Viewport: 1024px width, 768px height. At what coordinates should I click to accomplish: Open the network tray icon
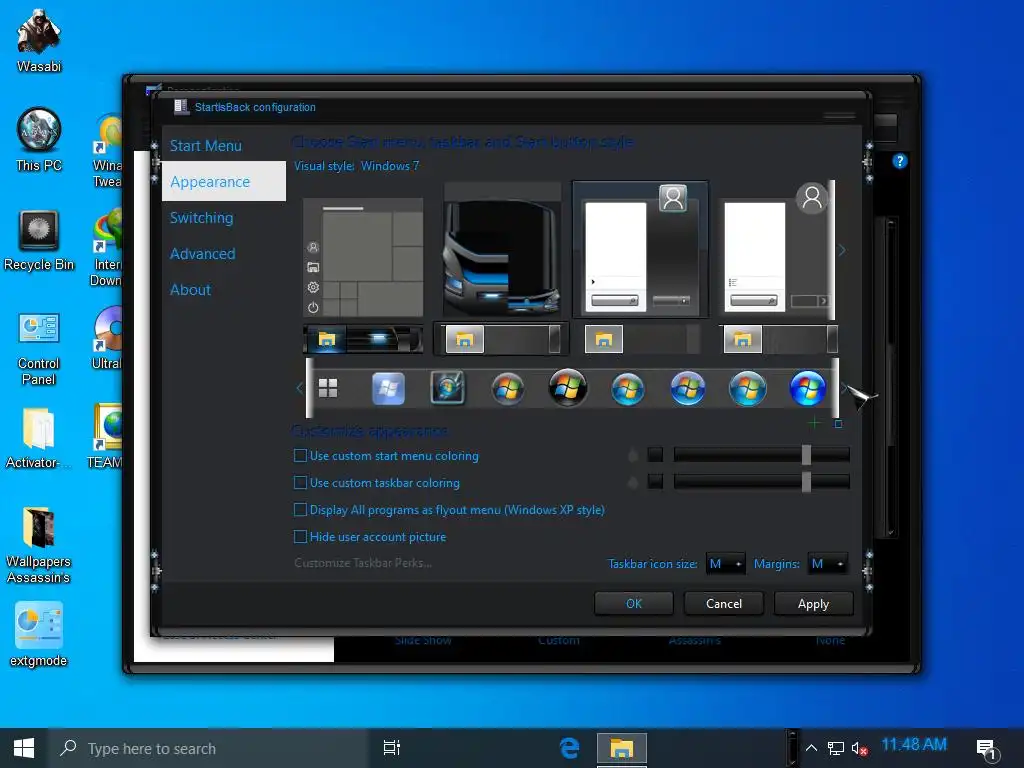point(835,748)
